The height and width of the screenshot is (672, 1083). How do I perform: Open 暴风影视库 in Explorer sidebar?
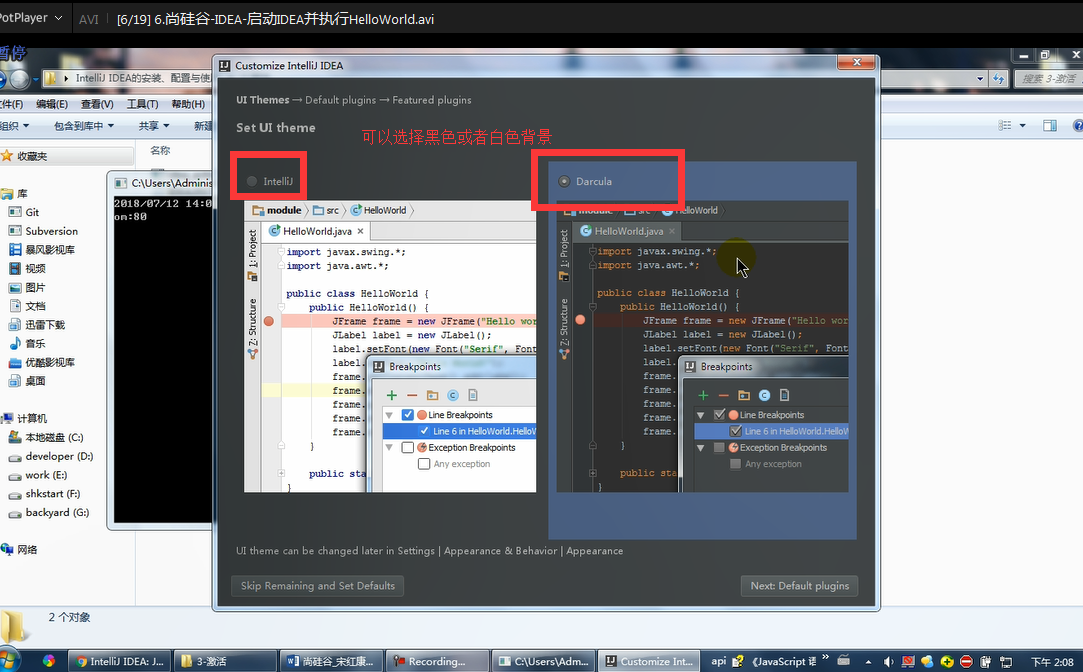(x=50, y=249)
